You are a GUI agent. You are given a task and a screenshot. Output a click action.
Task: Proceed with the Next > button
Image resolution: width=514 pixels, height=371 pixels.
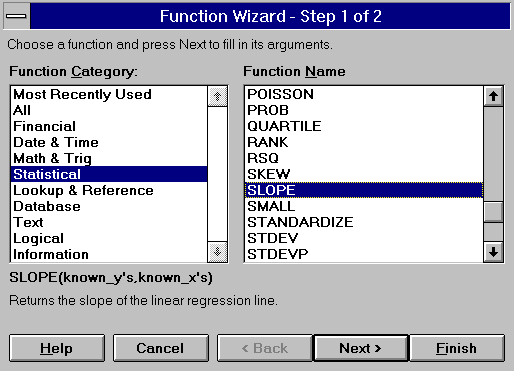pos(361,348)
